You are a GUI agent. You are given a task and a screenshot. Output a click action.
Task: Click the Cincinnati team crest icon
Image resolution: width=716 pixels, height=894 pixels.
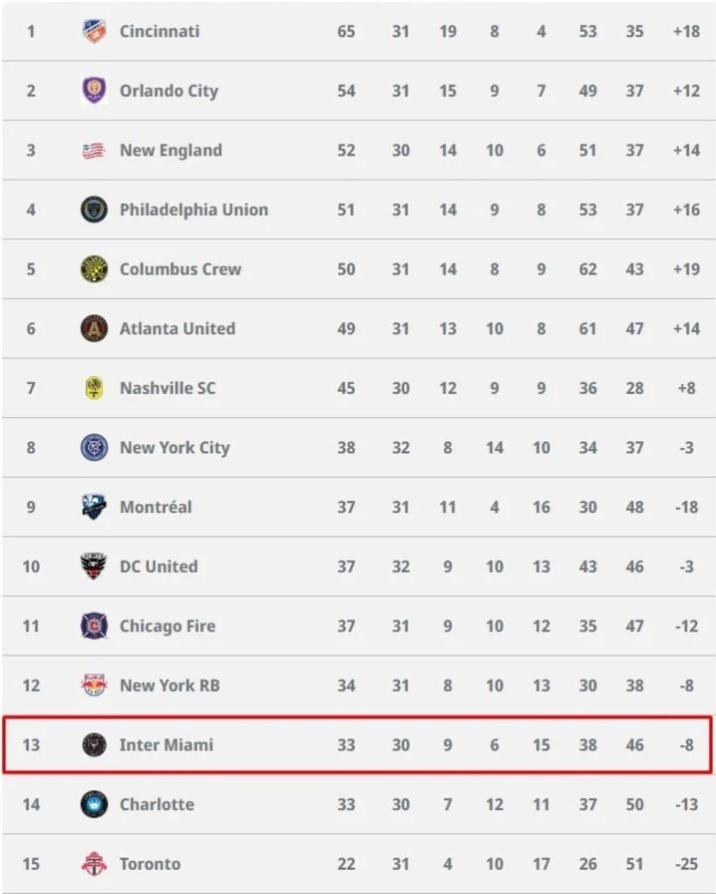[94, 31]
